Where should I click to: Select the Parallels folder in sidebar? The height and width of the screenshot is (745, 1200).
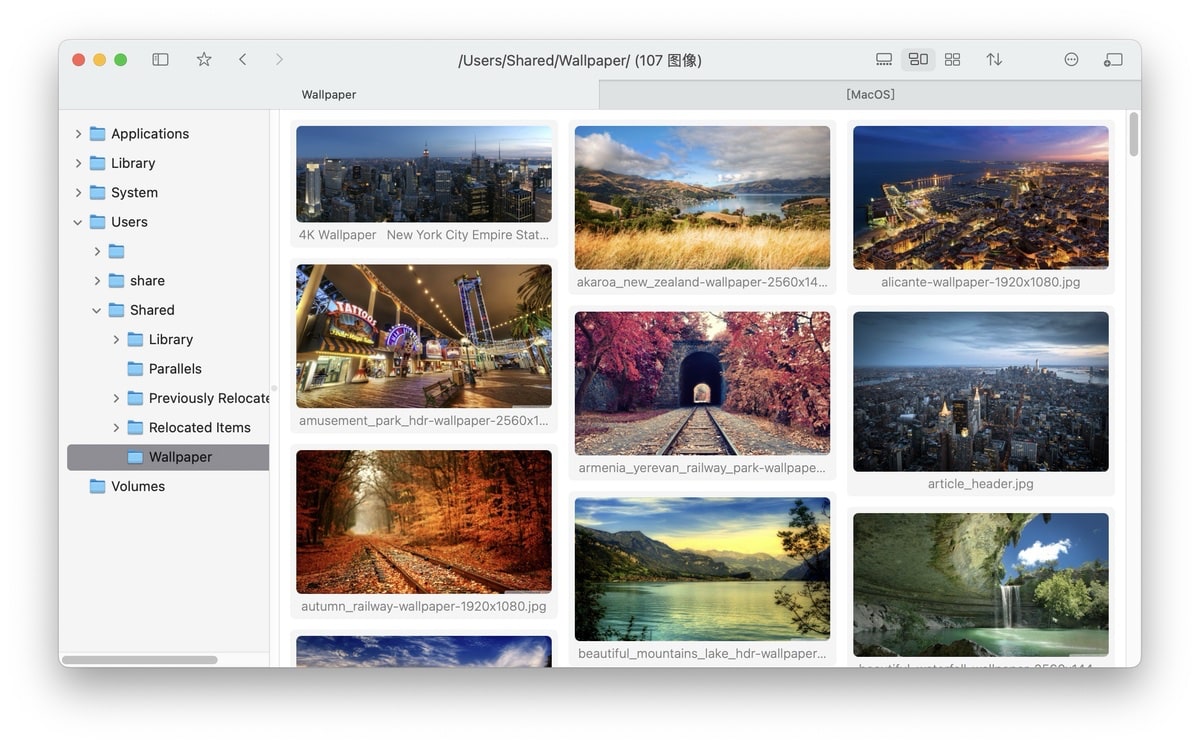click(176, 368)
